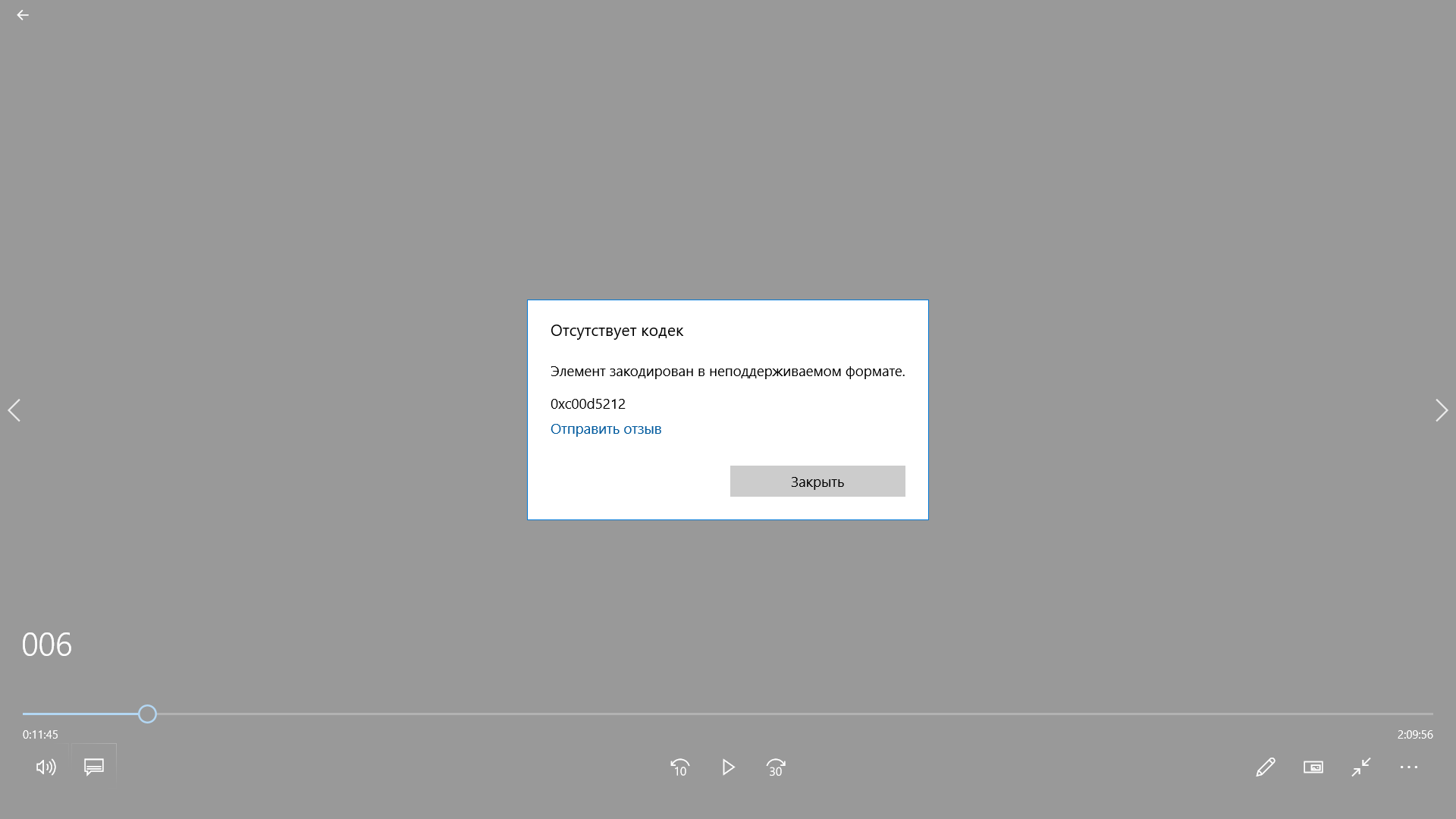Screen dimensions: 1456x819
Task: Switch to mini view mode
Action: point(1313,767)
